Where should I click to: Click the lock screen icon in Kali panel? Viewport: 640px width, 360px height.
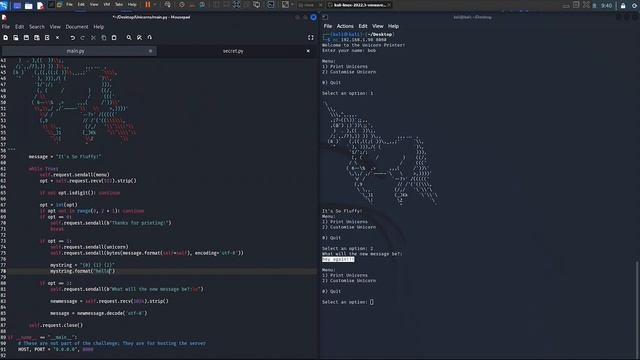[623, 6]
